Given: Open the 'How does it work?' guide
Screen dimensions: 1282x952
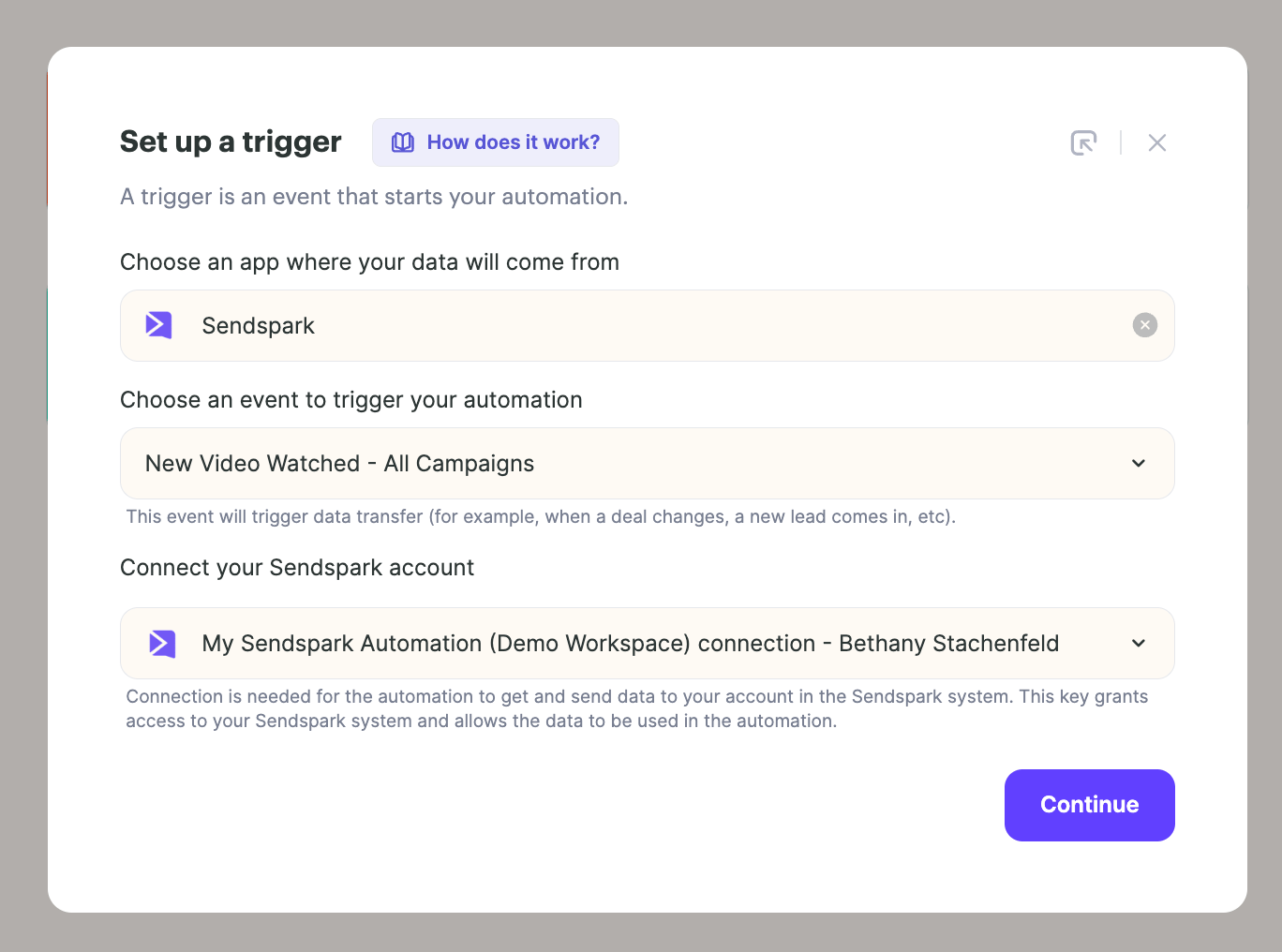Looking at the screenshot, I should pos(495,142).
